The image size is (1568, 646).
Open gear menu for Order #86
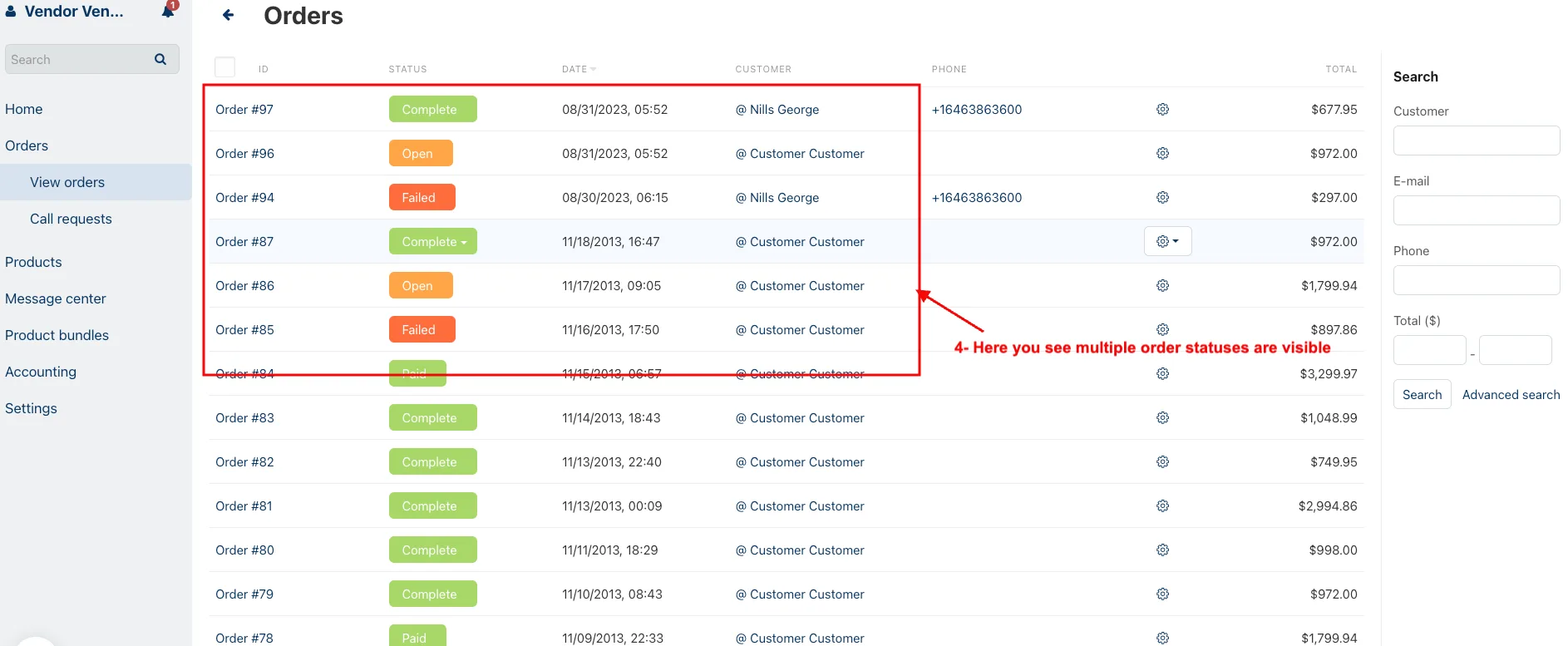click(x=1162, y=285)
